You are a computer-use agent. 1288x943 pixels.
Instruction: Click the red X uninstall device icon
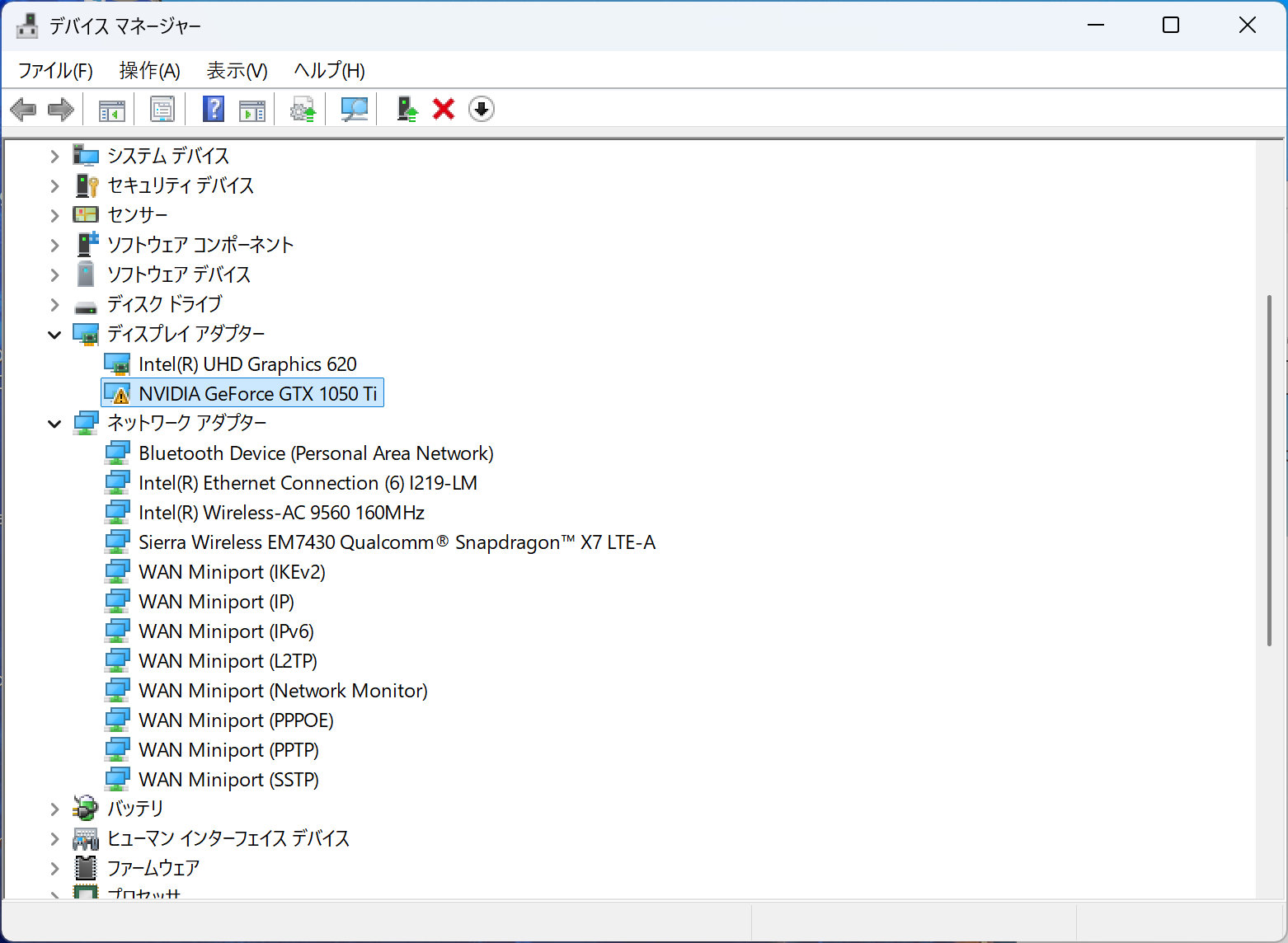pos(444,109)
